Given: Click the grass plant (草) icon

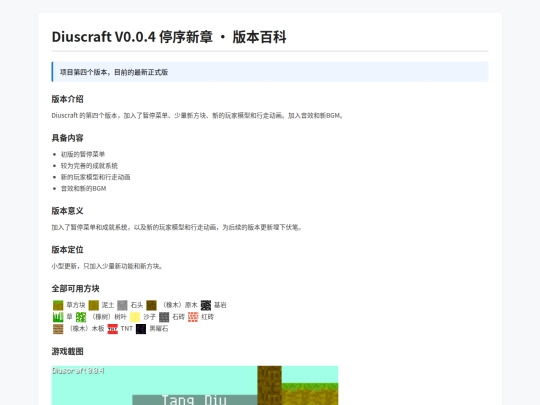Looking at the screenshot, I should [58, 317].
